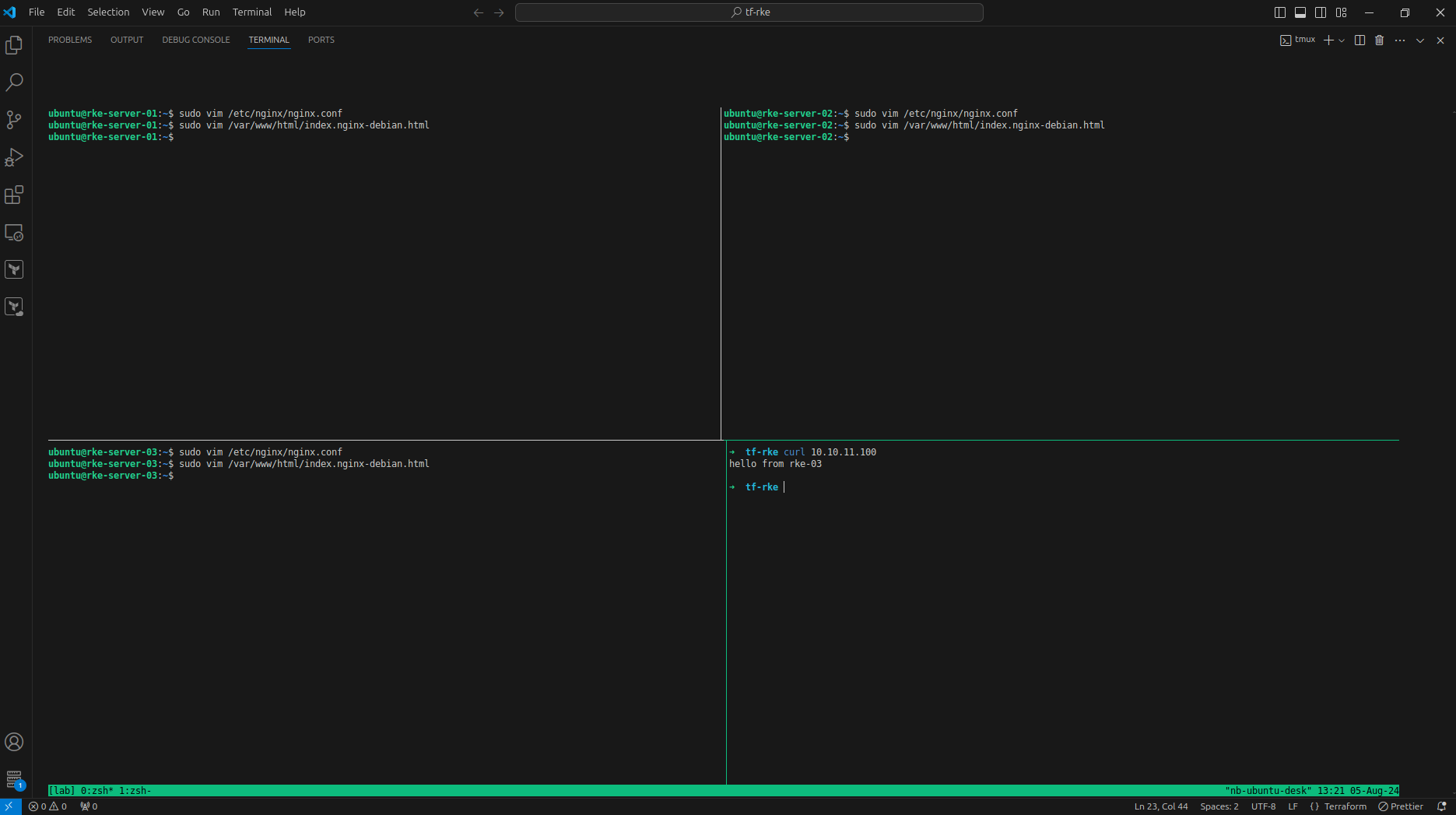The width and height of the screenshot is (1456, 815).
Task: Toggle the primary side bar layout button
Action: (x=1280, y=12)
